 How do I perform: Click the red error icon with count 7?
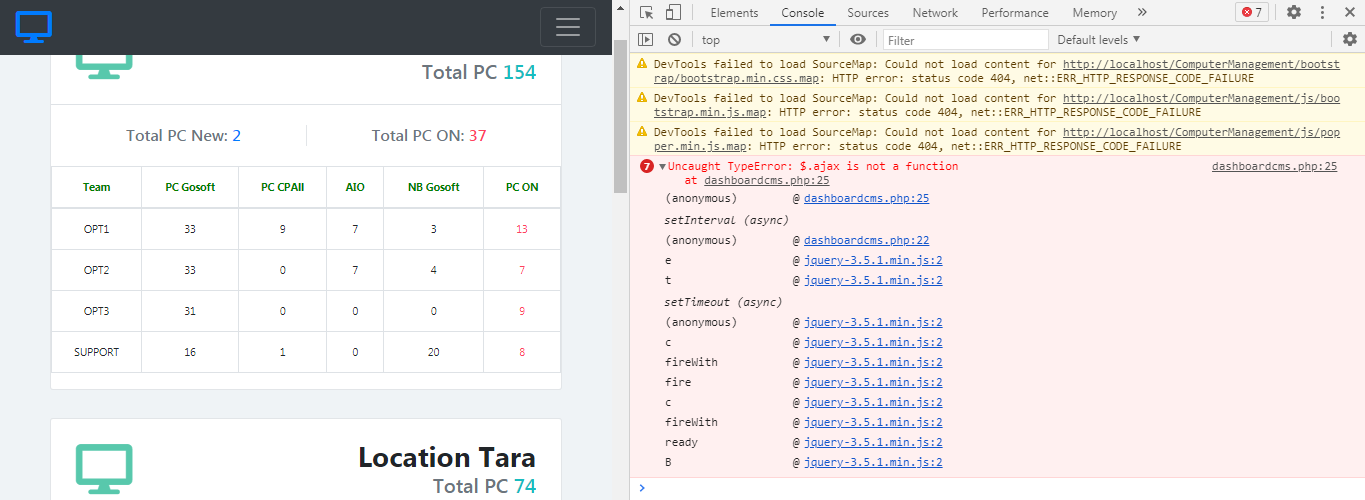click(646, 166)
